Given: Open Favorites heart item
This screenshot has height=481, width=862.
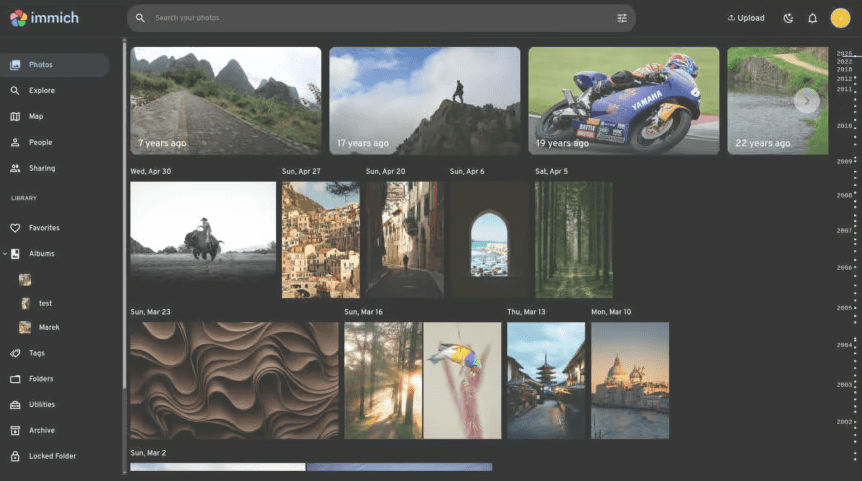Looking at the screenshot, I should (44, 228).
